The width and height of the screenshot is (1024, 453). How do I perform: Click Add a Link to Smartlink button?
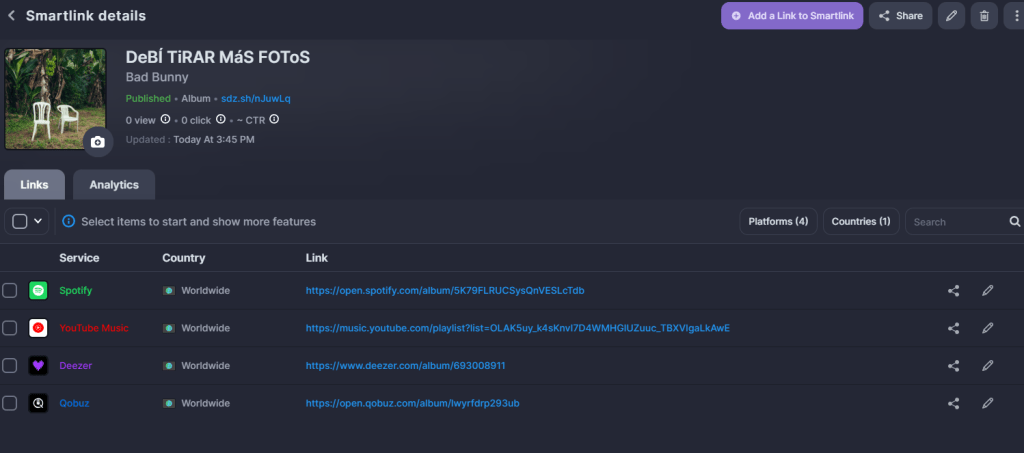tap(791, 16)
